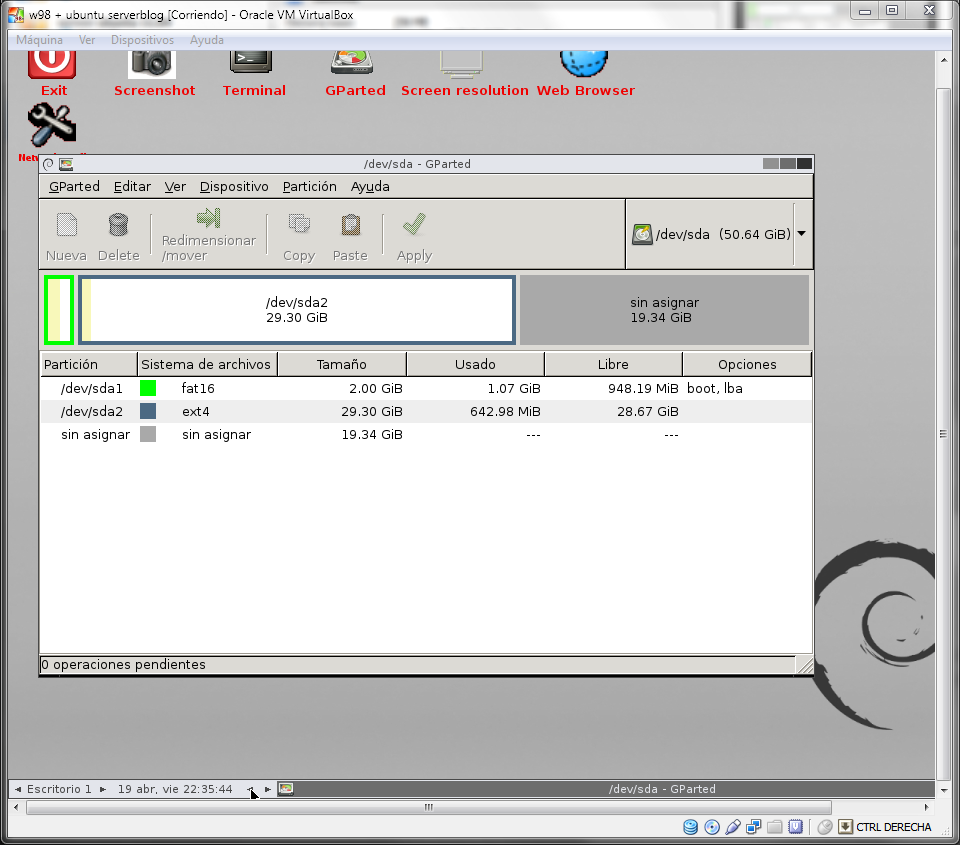960x845 pixels.
Task: Click the 0 operaciones pendientes status bar
Action: pyautogui.click(x=418, y=664)
